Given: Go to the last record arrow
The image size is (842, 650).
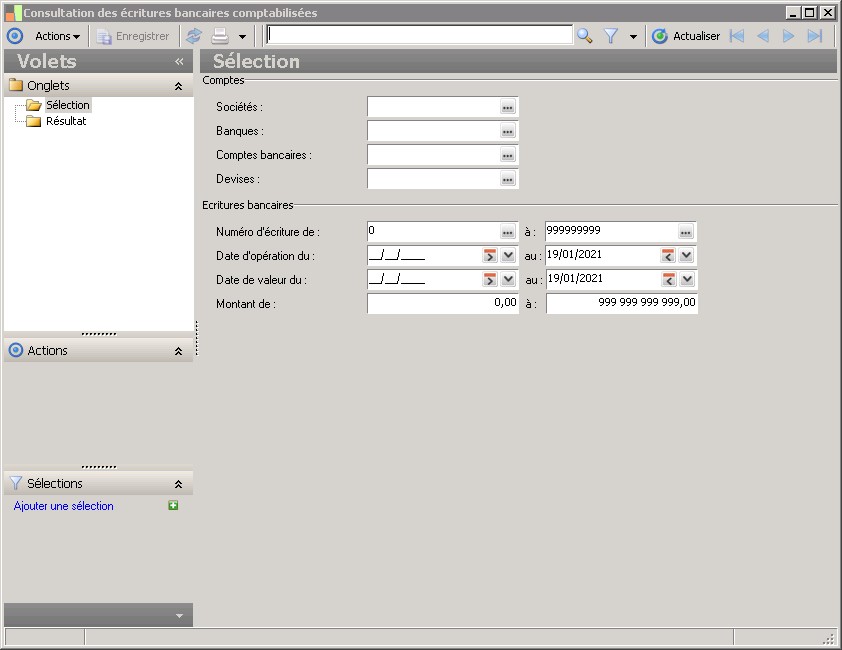Looking at the screenshot, I should tap(815, 36).
